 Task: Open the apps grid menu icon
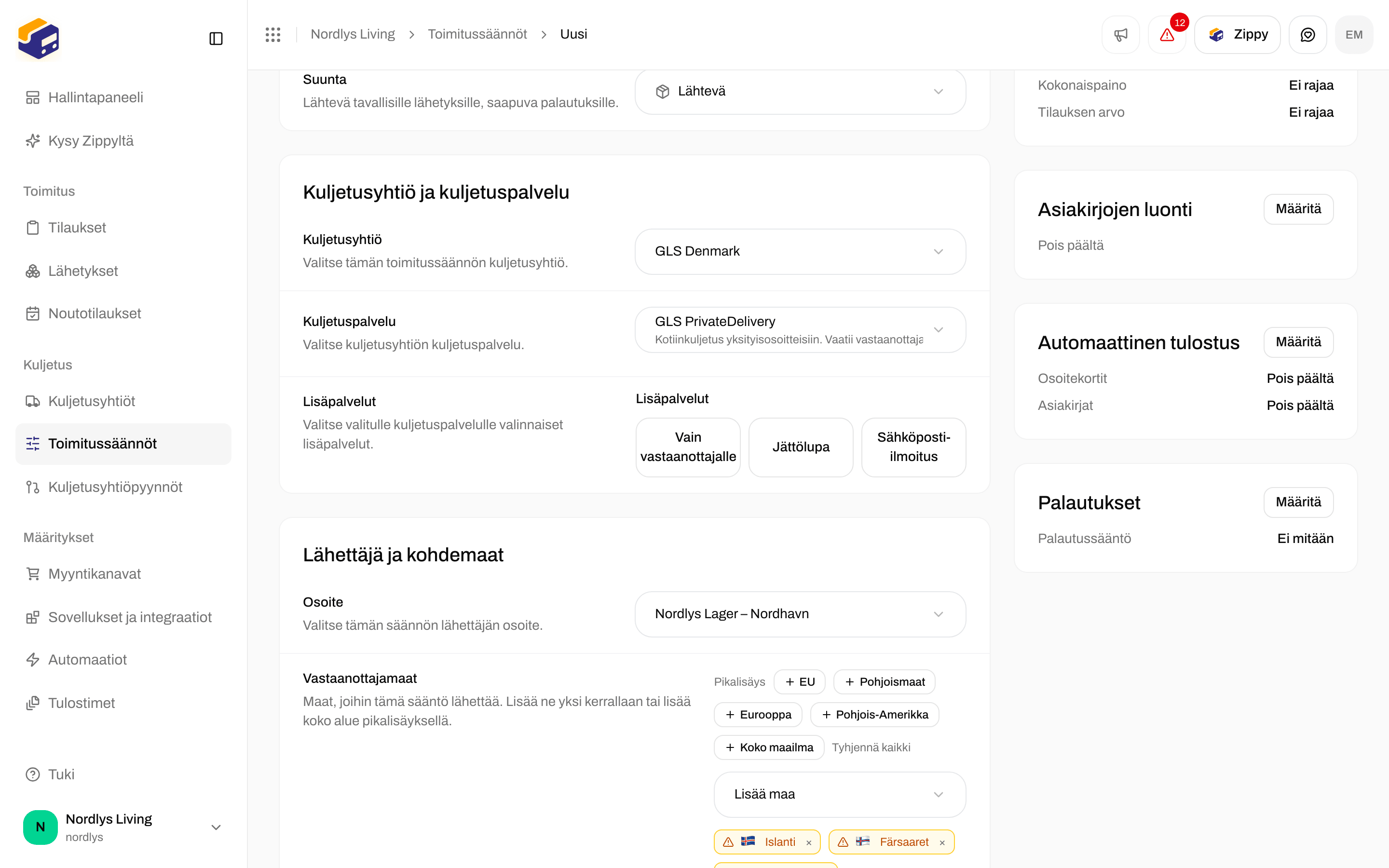pyautogui.click(x=273, y=34)
